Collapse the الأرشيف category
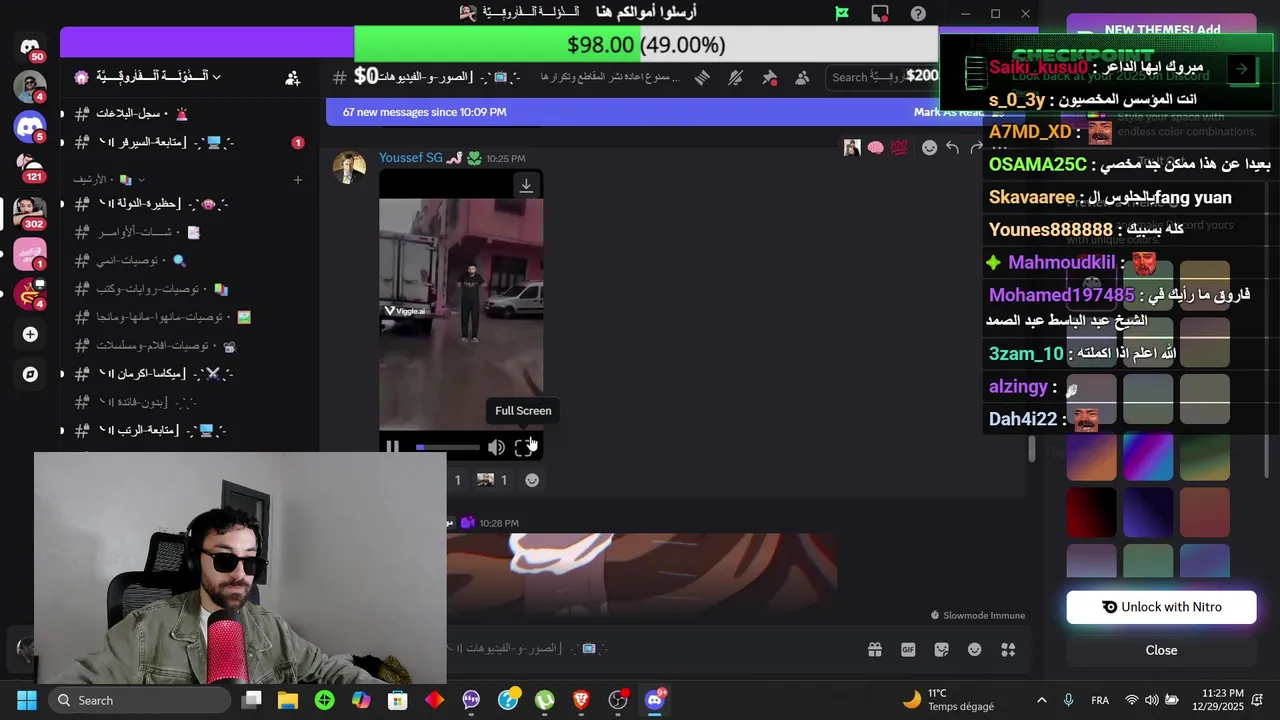The width and height of the screenshot is (1280, 720). [108, 180]
